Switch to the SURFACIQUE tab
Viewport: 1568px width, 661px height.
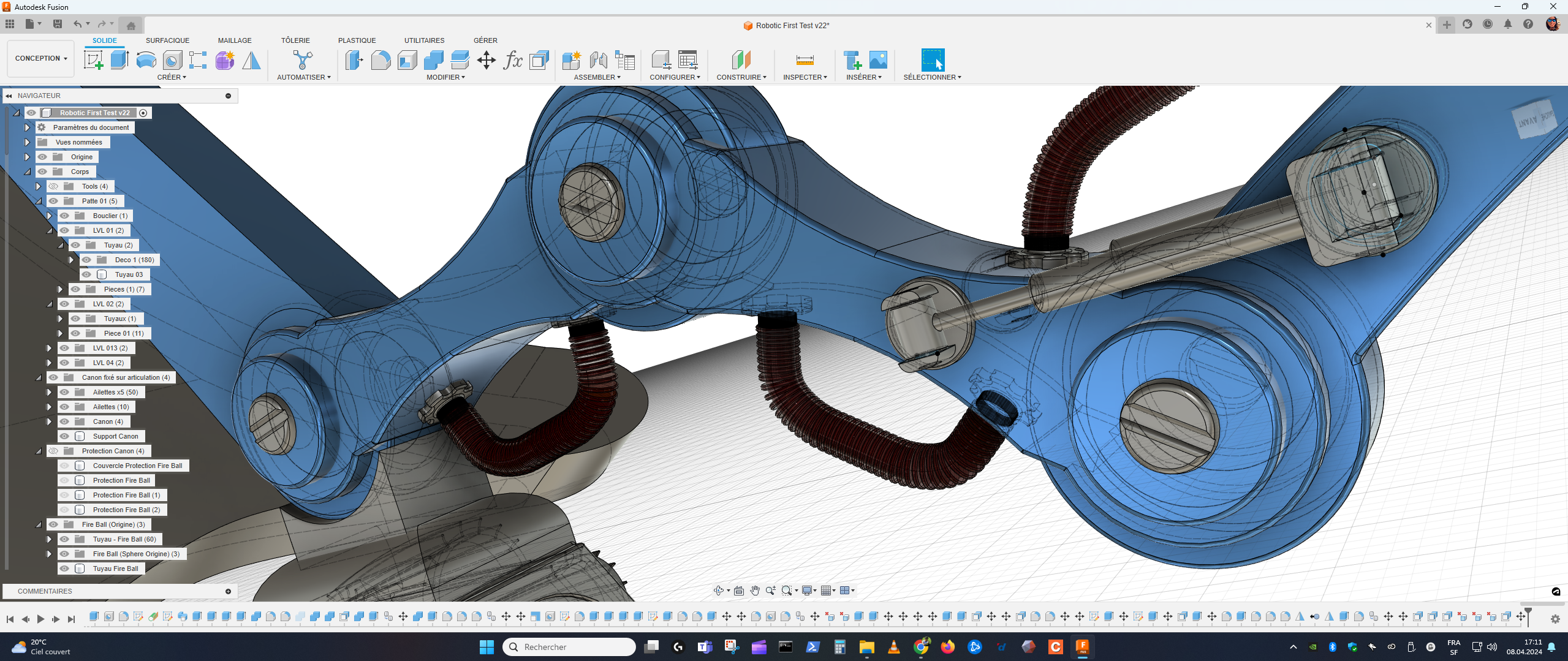(x=167, y=40)
